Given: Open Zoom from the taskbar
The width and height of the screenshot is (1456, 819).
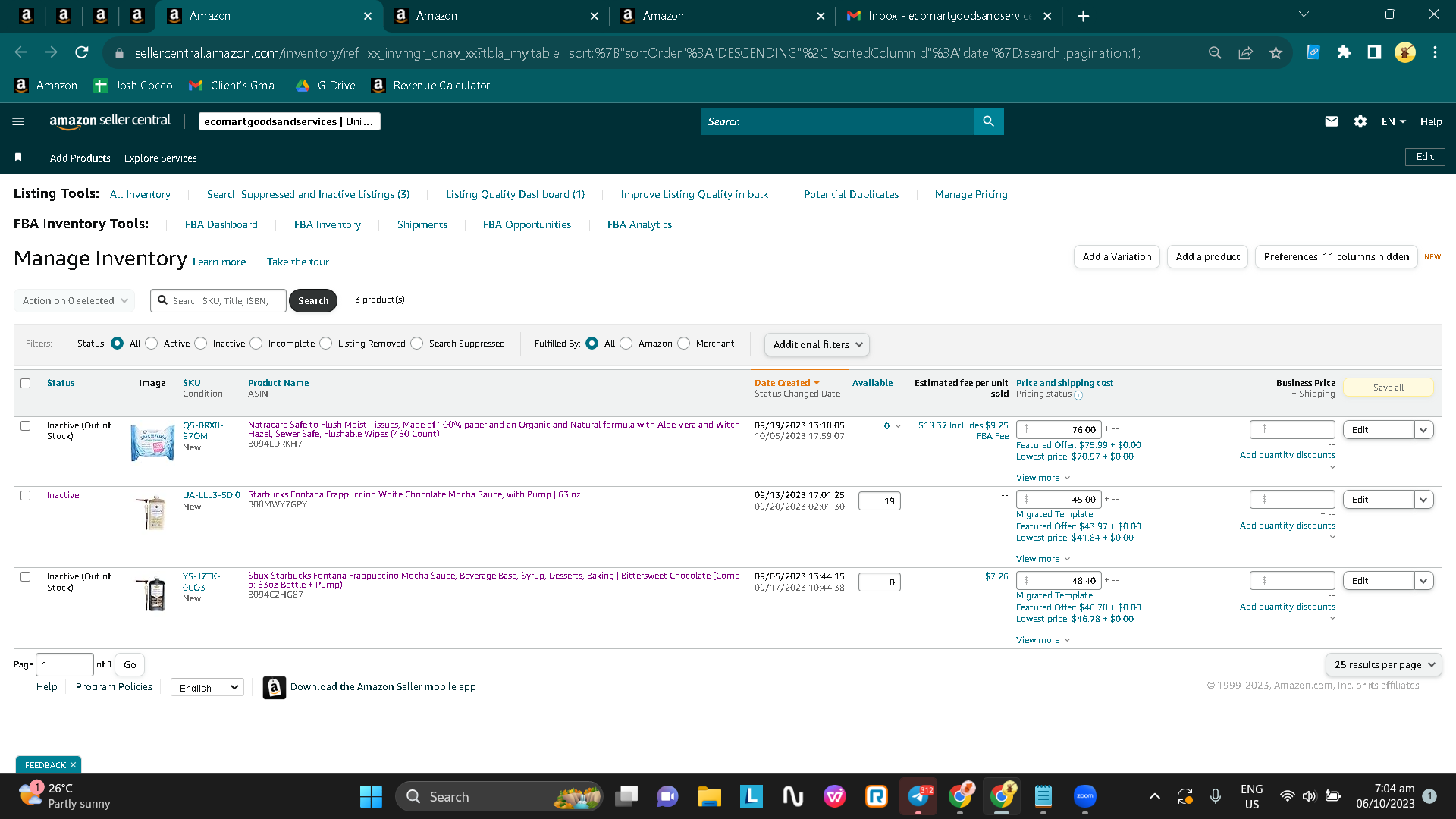Looking at the screenshot, I should point(1085,796).
